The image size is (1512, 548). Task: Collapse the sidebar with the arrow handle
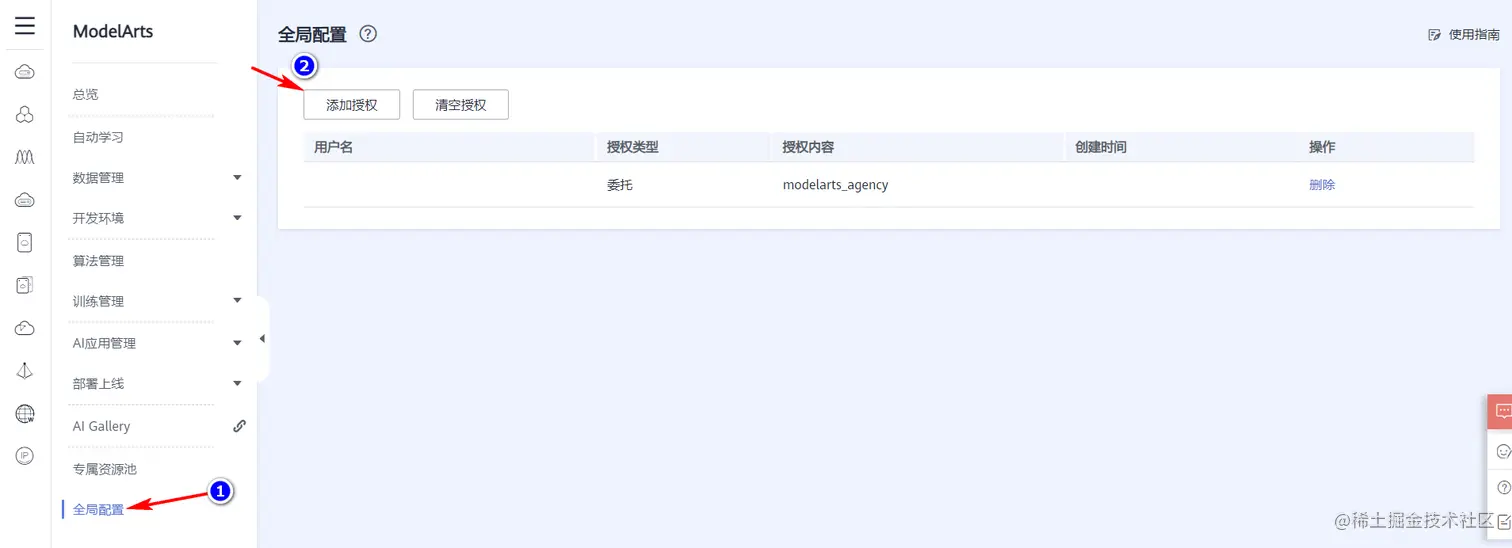coord(263,339)
